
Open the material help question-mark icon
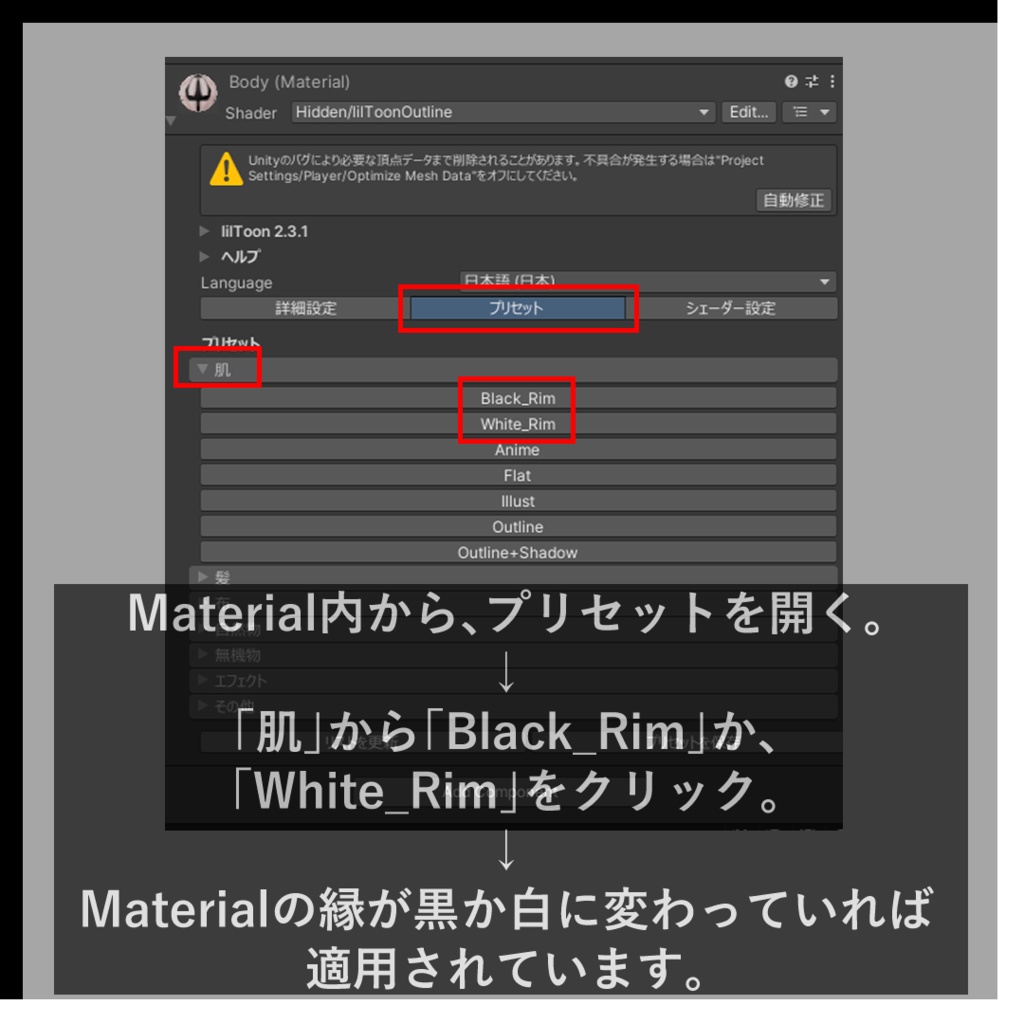(791, 82)
